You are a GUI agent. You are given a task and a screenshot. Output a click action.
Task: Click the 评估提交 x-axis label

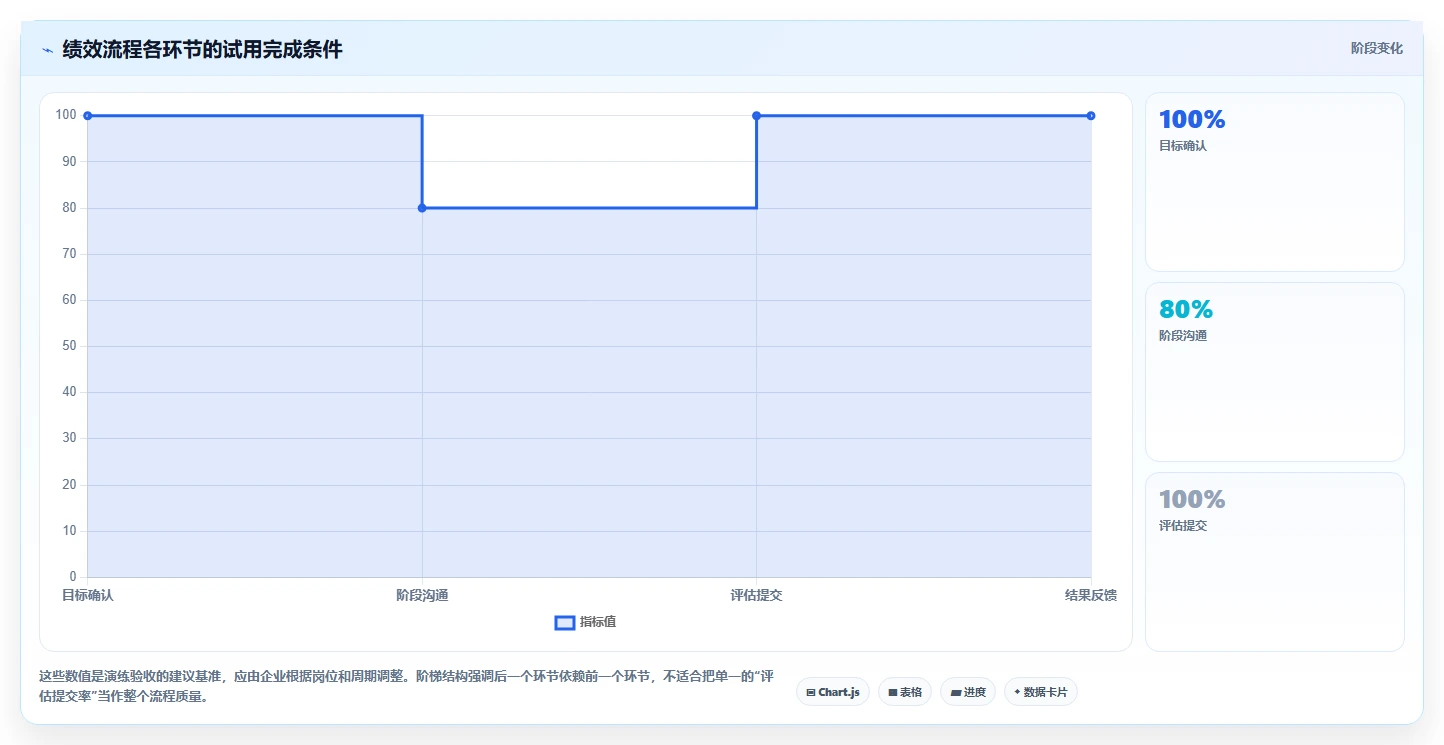click(756, 595)
